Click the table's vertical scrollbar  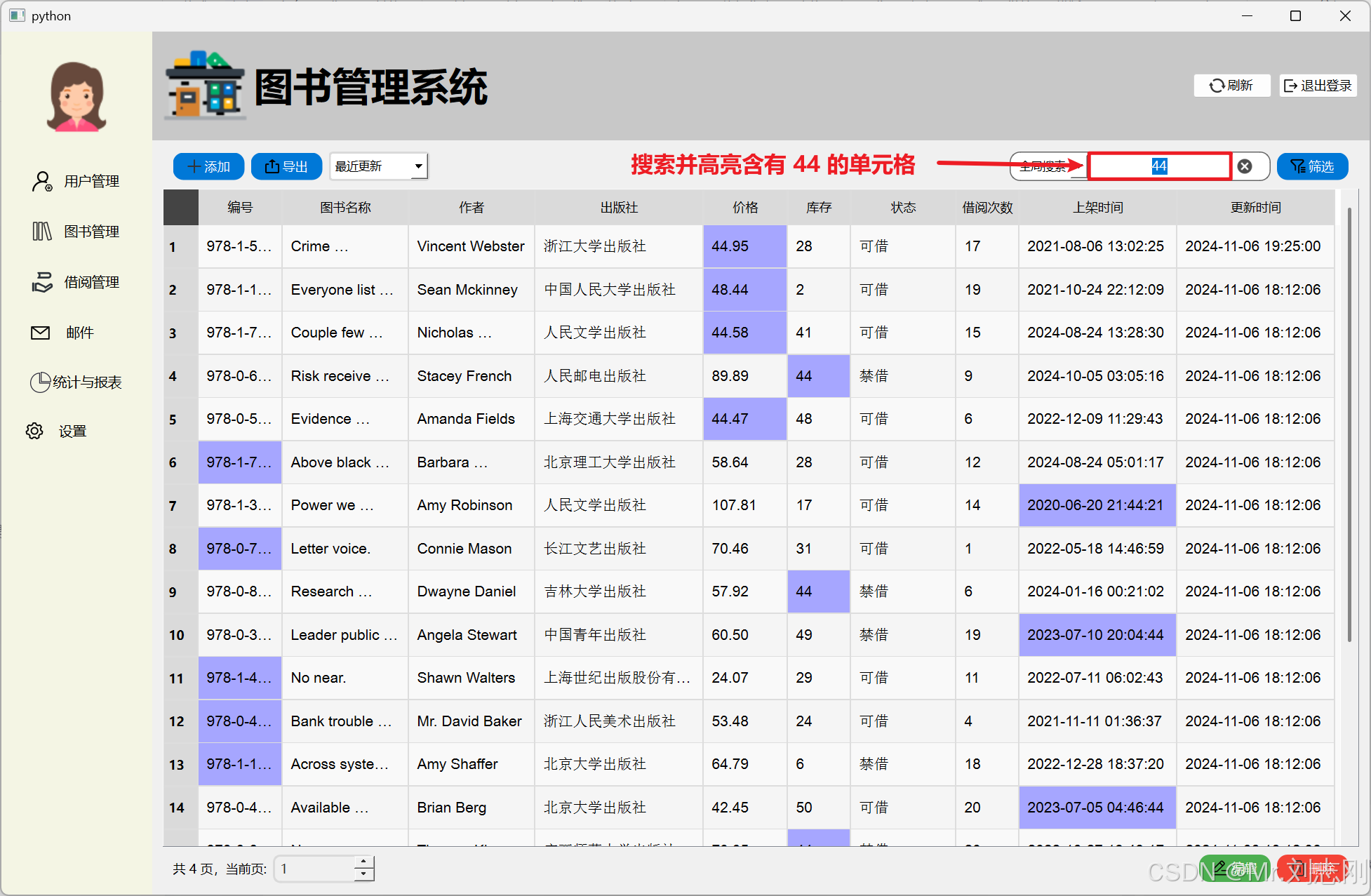(1349, 424)
